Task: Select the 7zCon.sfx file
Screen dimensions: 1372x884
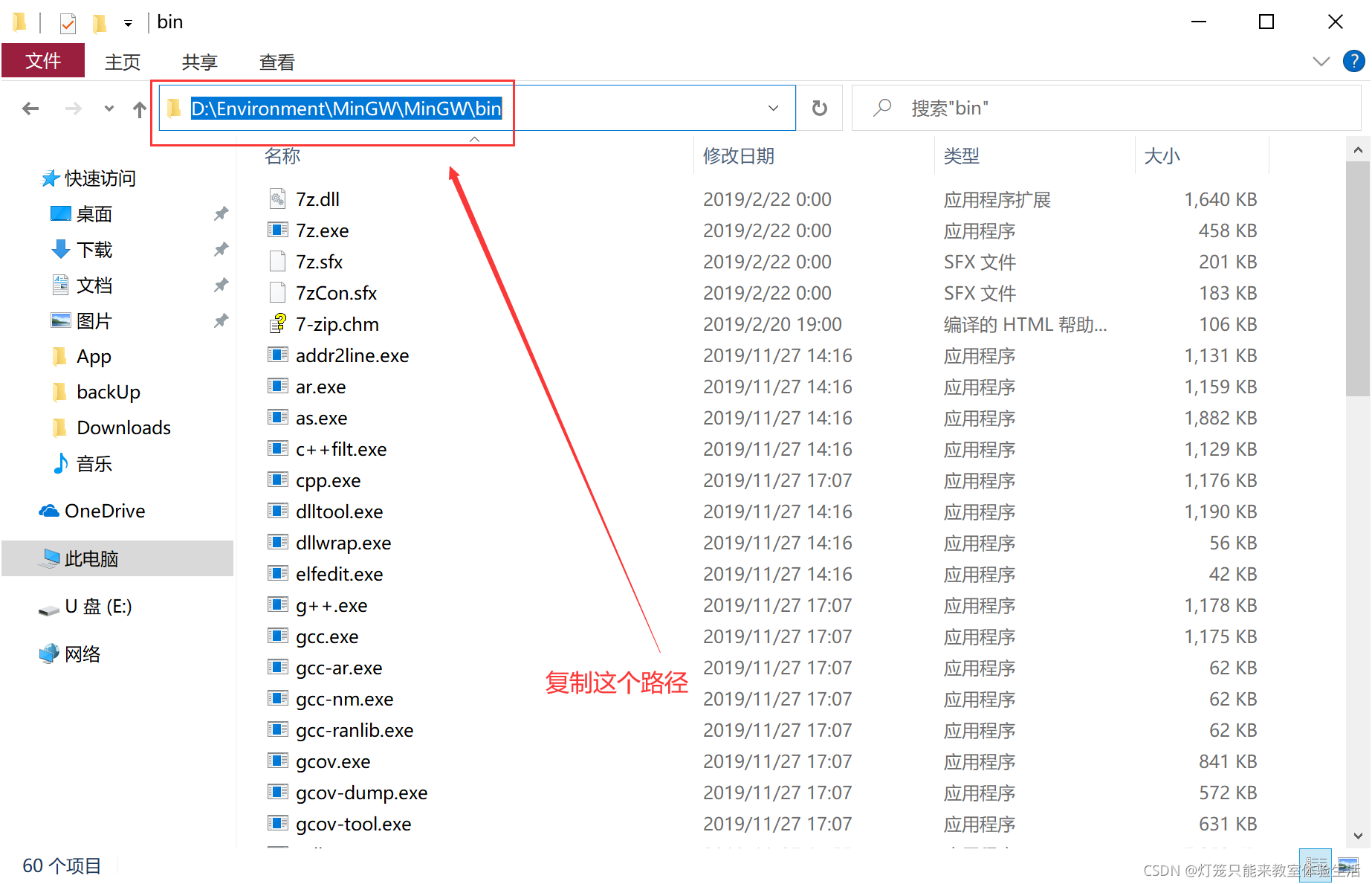Action: pos(336,293)
